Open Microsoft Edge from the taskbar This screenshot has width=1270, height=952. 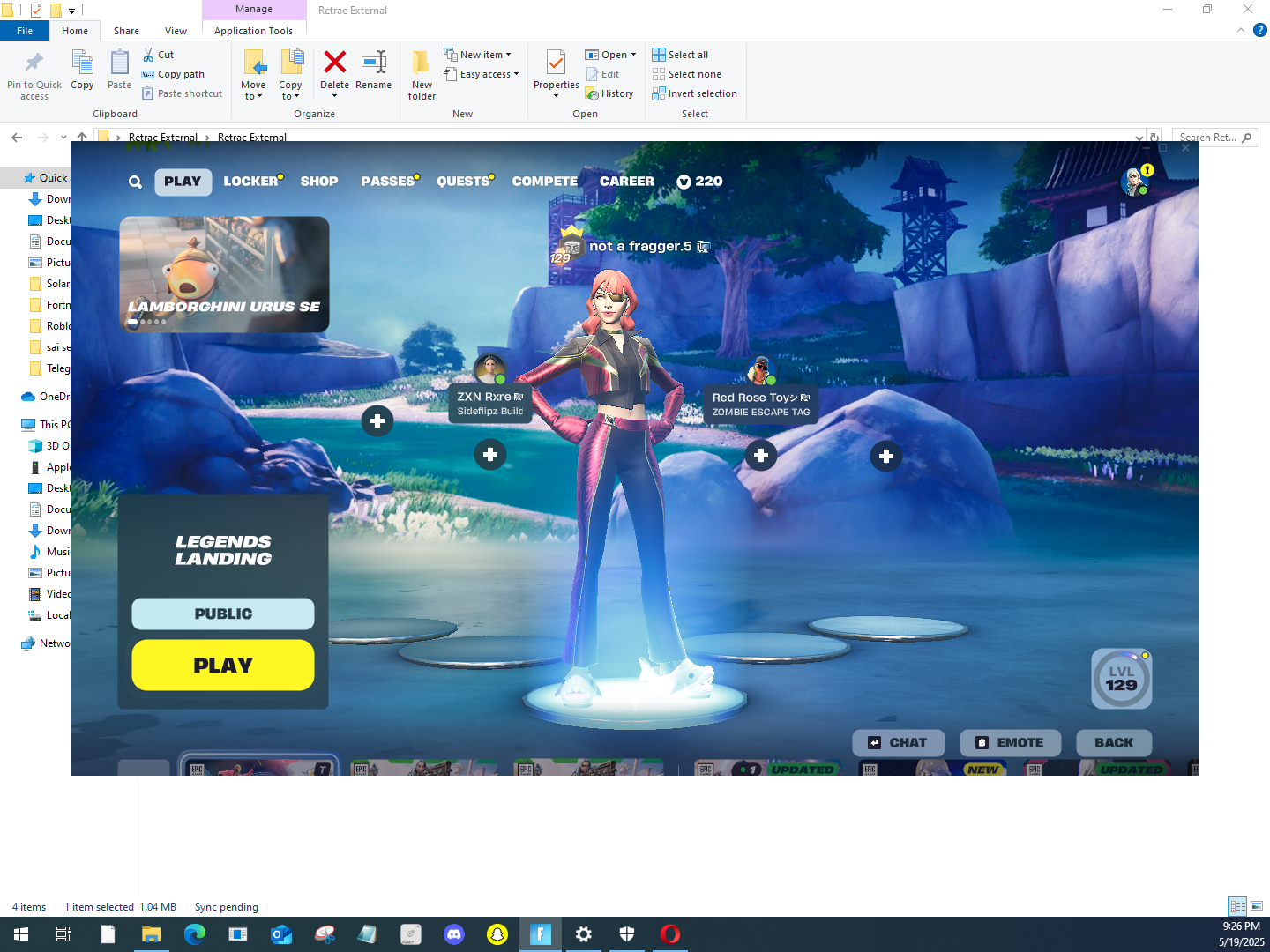pyautogui.click(x=195, y=934)
